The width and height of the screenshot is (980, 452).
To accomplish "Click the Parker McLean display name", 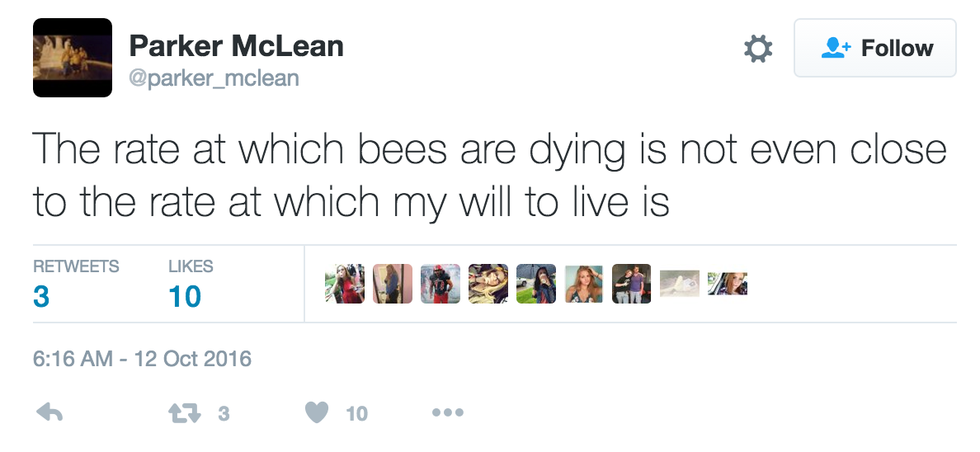I will [x=236, y=46].
